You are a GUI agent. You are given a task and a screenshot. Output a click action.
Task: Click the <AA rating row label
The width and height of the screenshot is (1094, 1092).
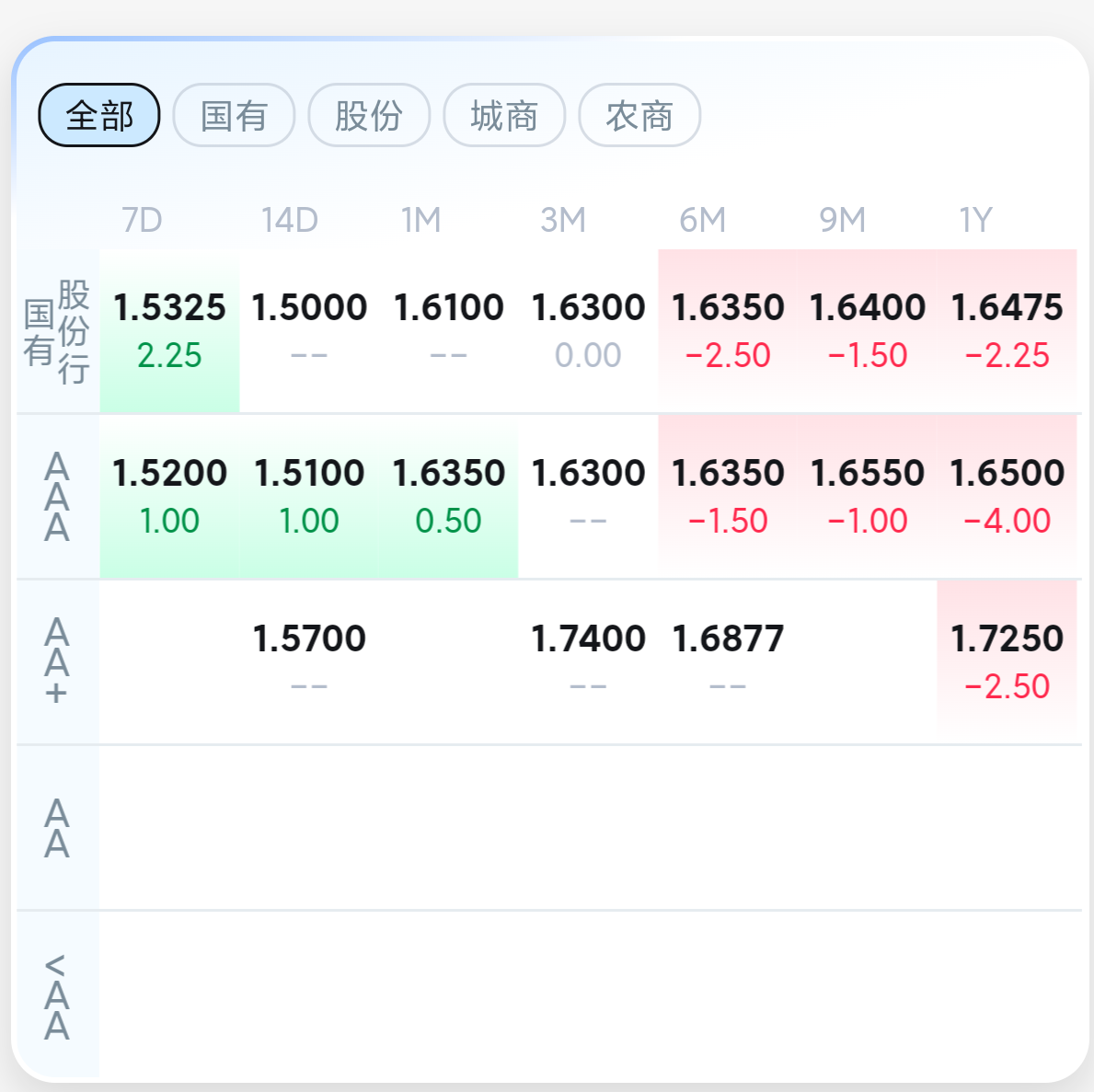[x=57, y=996]
